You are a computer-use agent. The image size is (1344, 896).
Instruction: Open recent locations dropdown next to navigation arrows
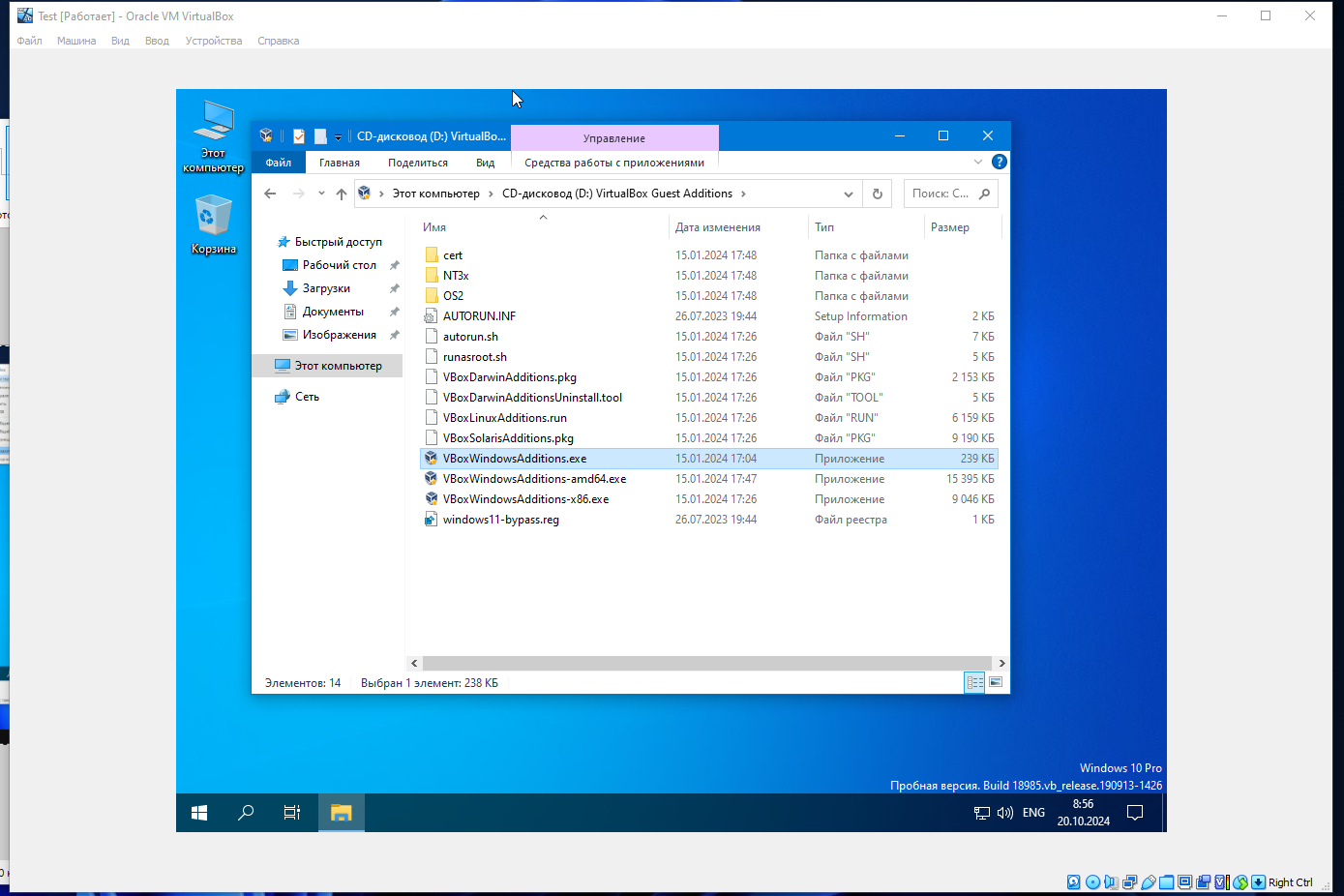click(x=321, y=194)
